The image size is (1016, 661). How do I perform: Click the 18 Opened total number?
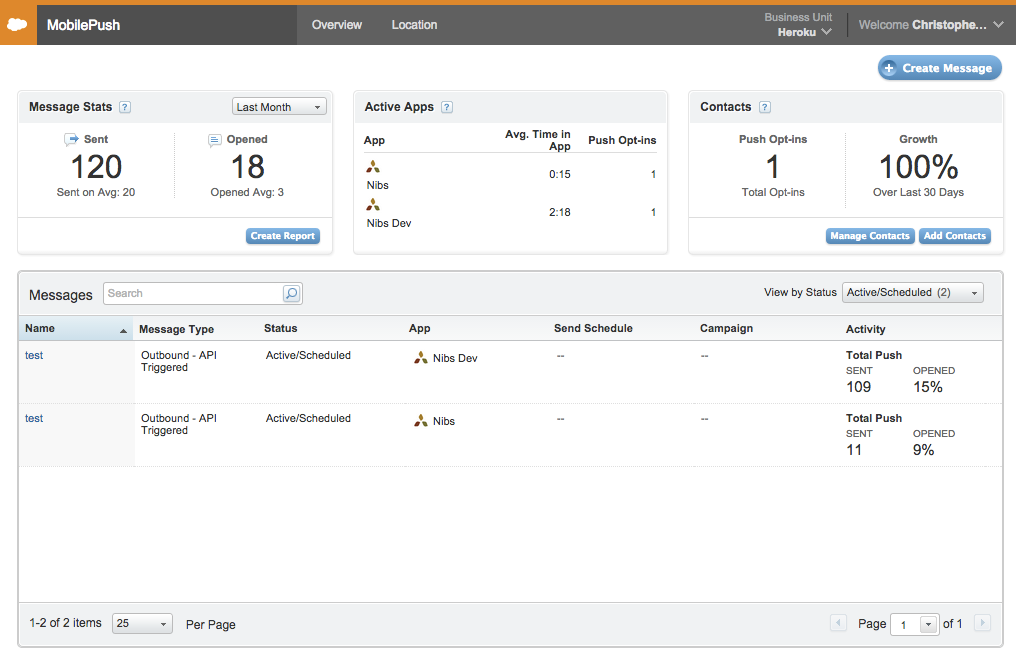pyautogui.click(x=248, y=167)
